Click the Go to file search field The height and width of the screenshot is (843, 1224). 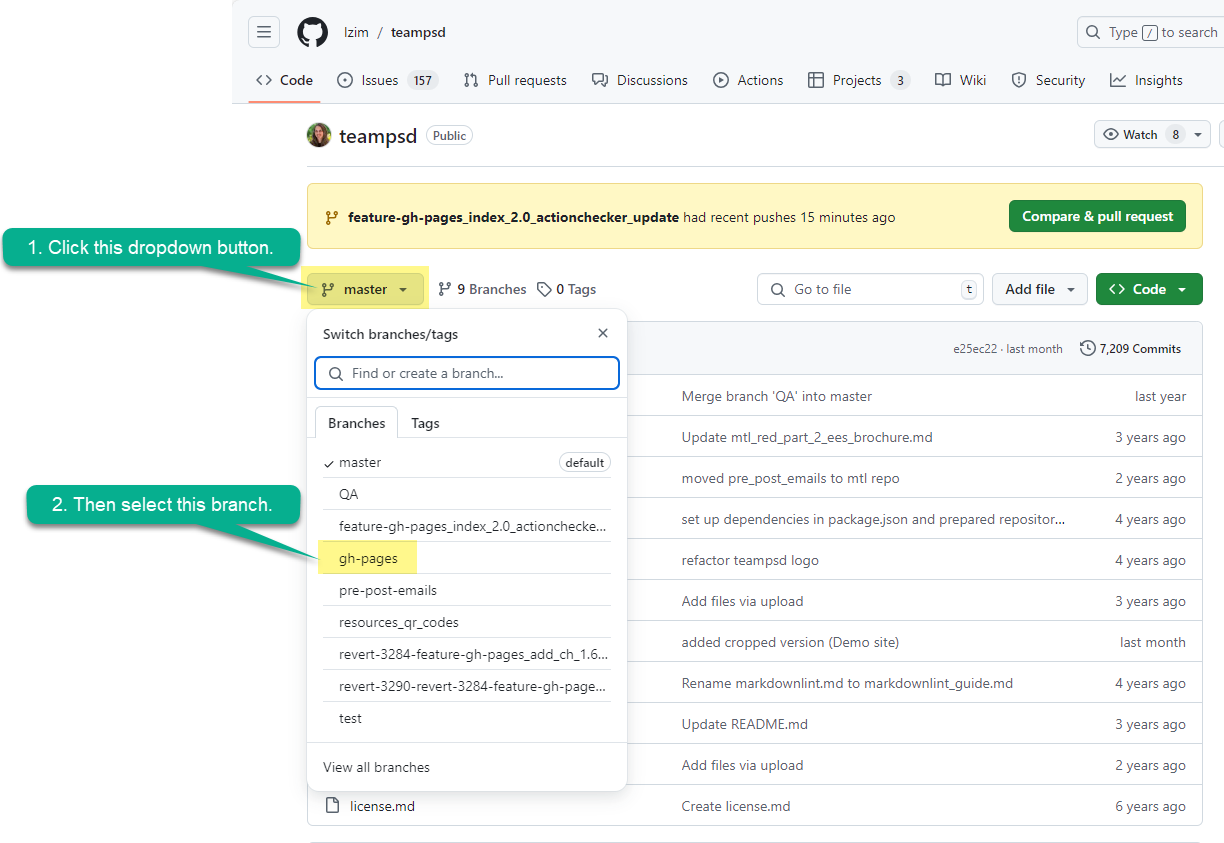pos(870,289)
